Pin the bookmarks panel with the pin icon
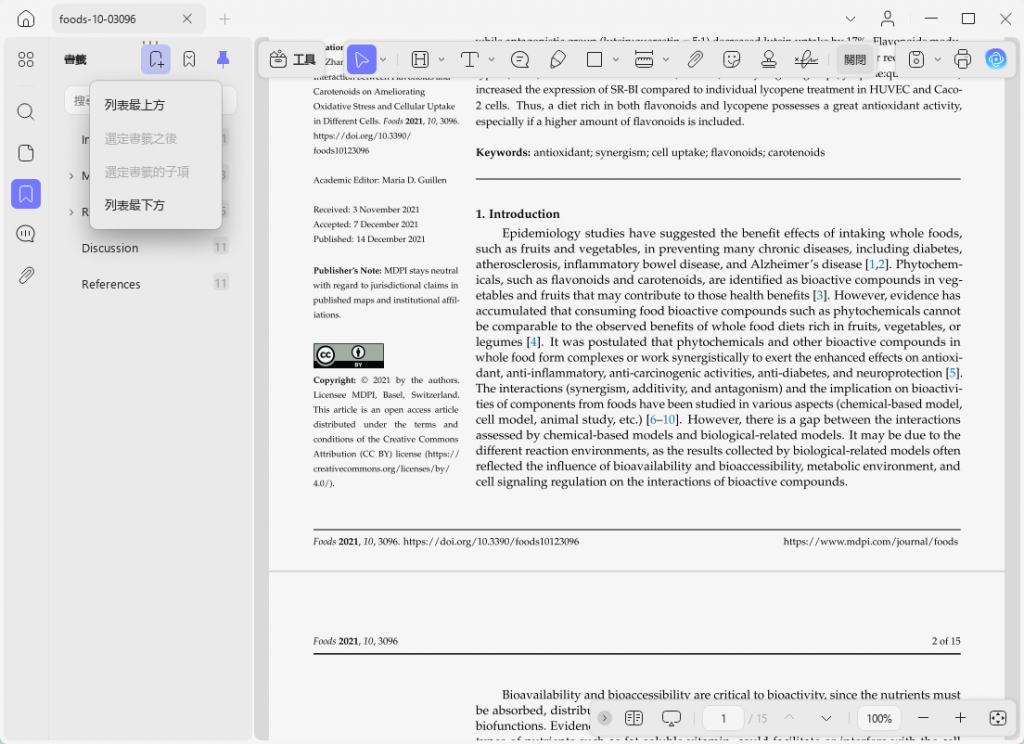1024x744 pixels. point(223,58)
